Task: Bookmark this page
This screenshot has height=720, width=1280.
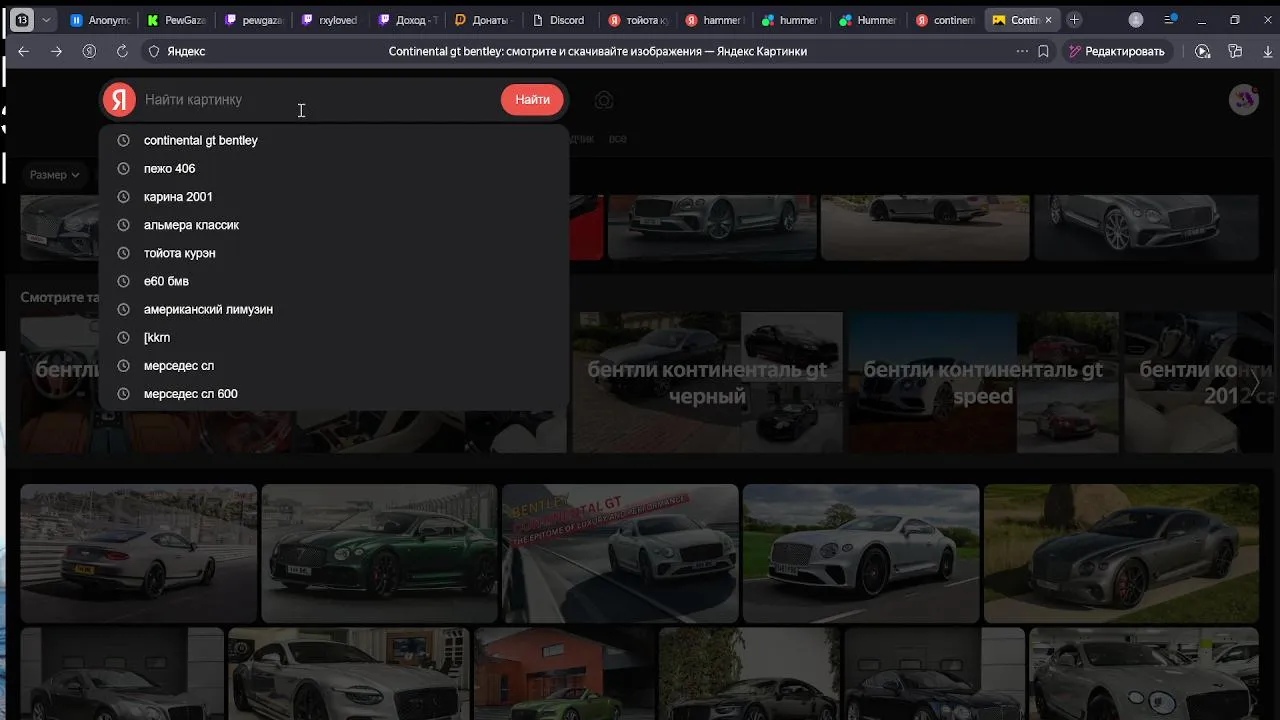Action: point(1044,51)
